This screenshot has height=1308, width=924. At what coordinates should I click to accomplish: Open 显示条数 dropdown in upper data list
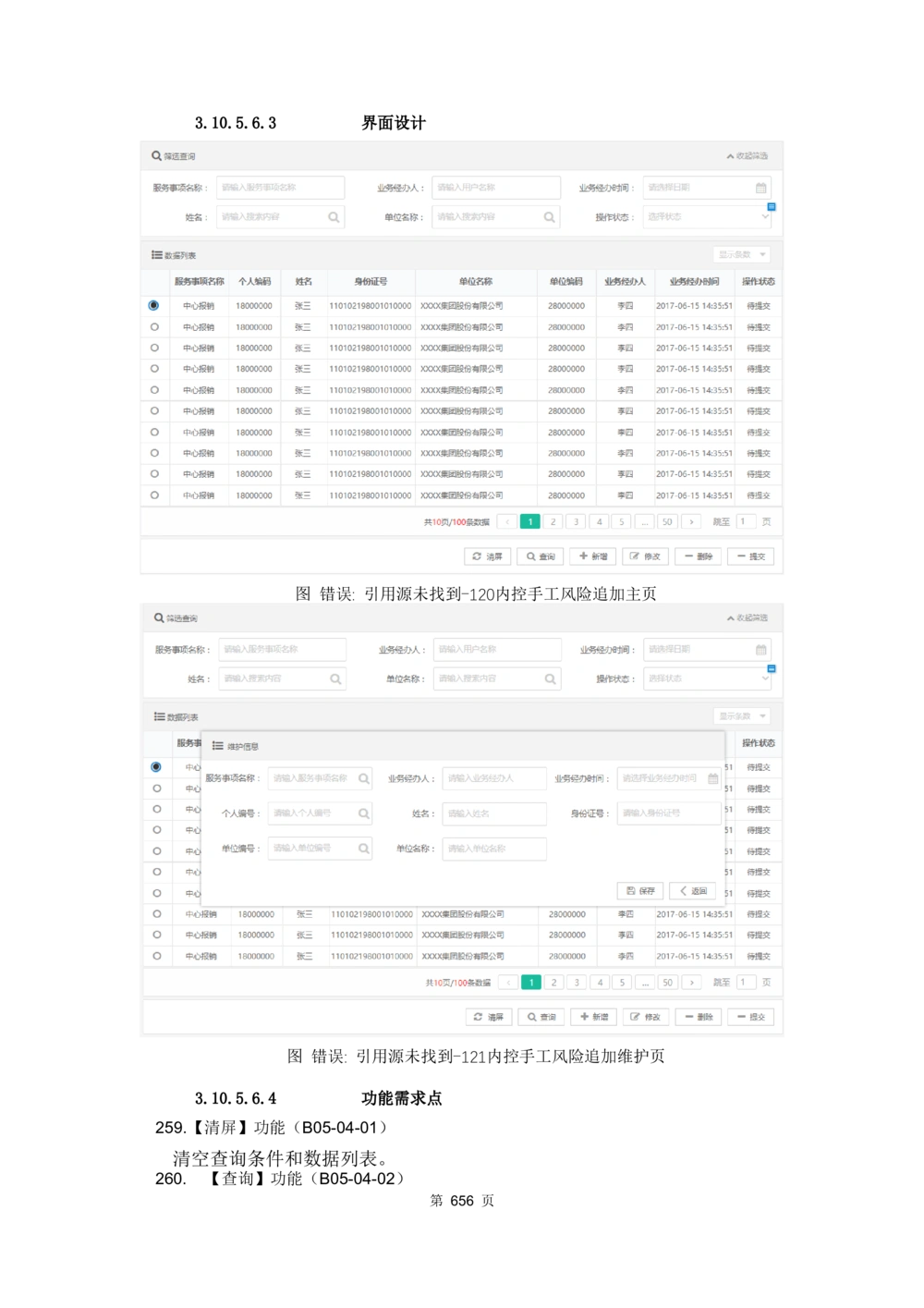click(x=742, y=254)
